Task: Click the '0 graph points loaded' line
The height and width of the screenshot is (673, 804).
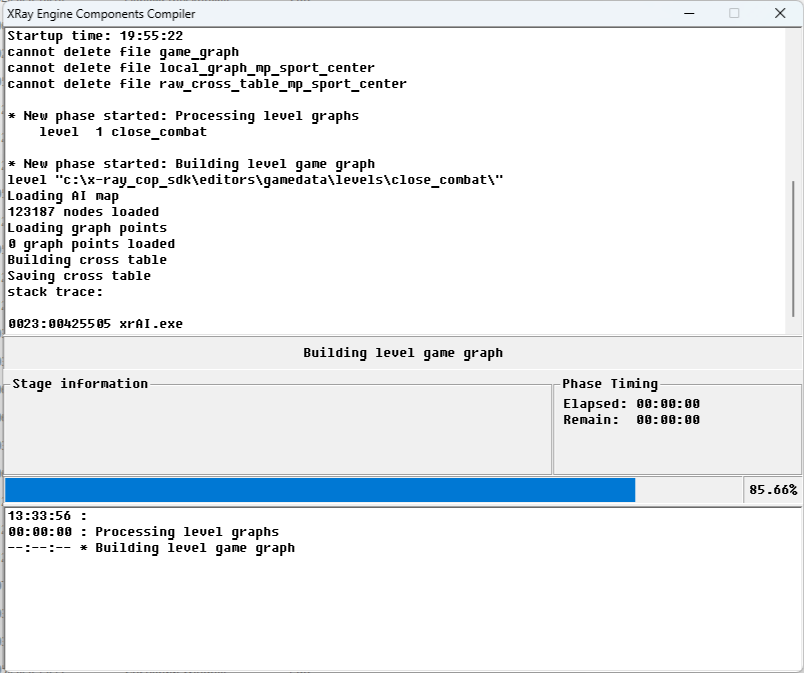Action: click(91, 244)
